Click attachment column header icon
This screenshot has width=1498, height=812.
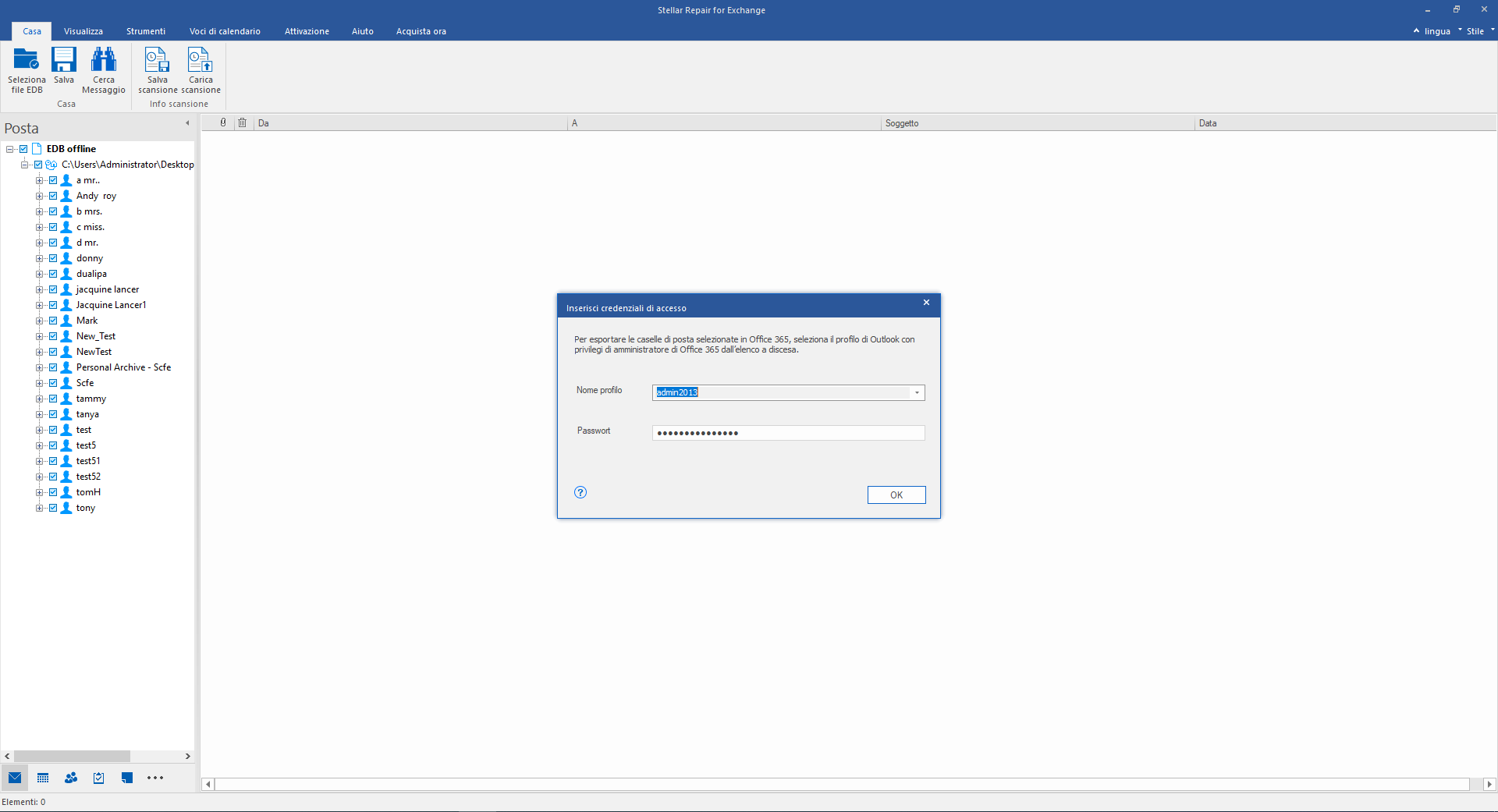click(223, 122)
